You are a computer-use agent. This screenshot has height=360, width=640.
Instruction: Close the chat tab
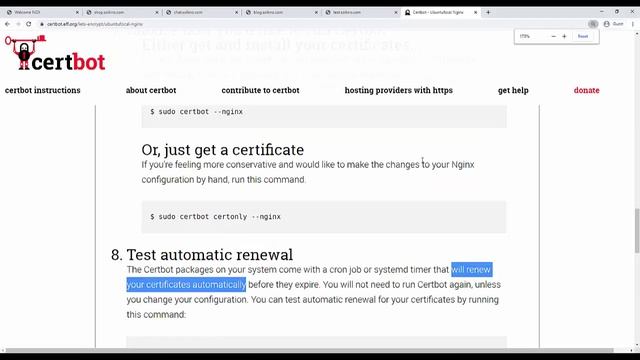[236, 12]
